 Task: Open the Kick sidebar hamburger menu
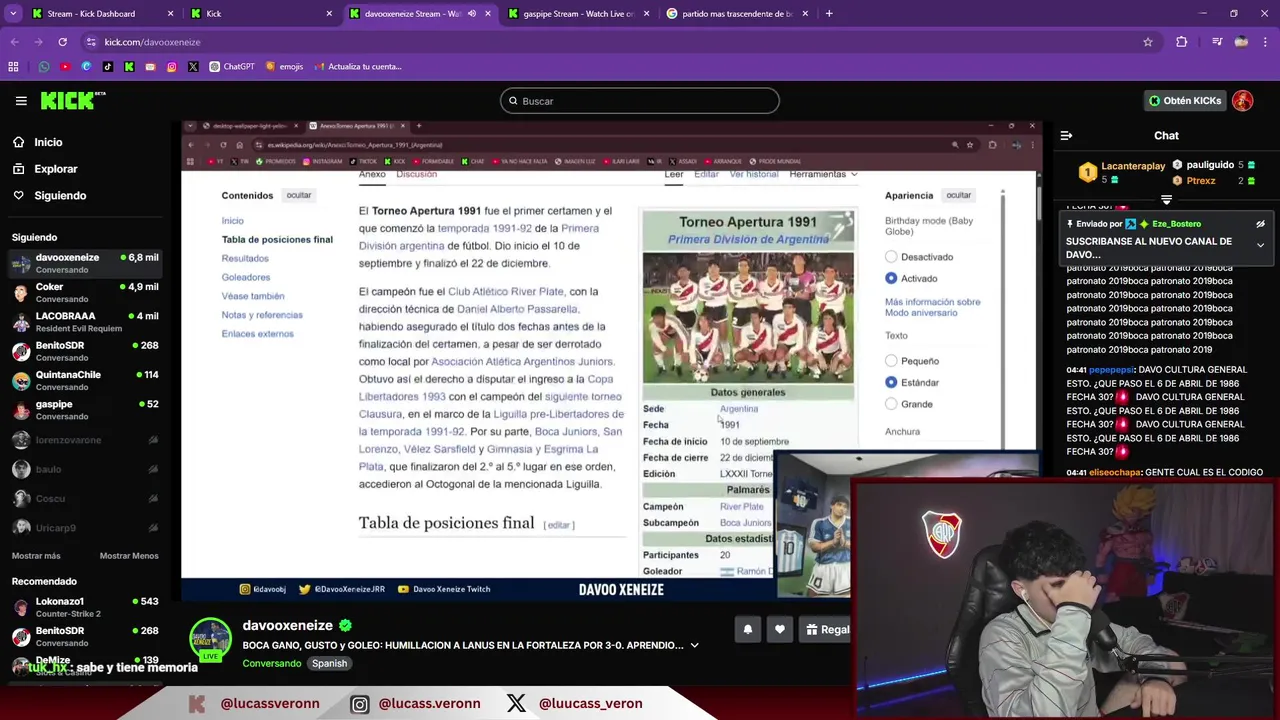pos(21,101)
